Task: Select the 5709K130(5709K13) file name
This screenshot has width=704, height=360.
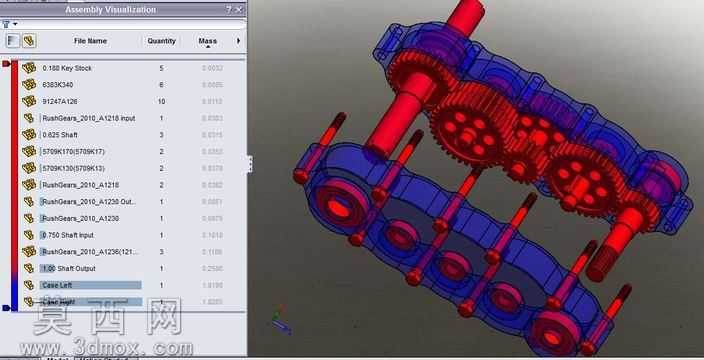Action: [x=73, y=168]
